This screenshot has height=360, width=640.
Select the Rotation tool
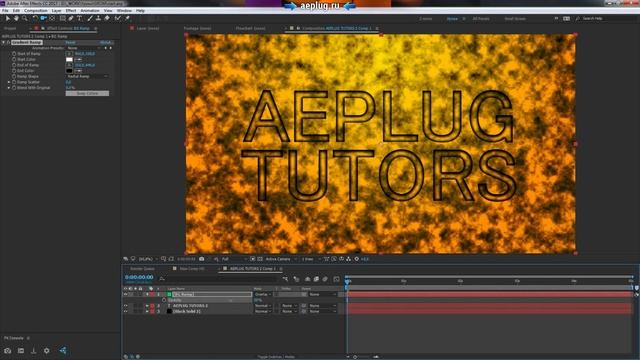[35, 18]
